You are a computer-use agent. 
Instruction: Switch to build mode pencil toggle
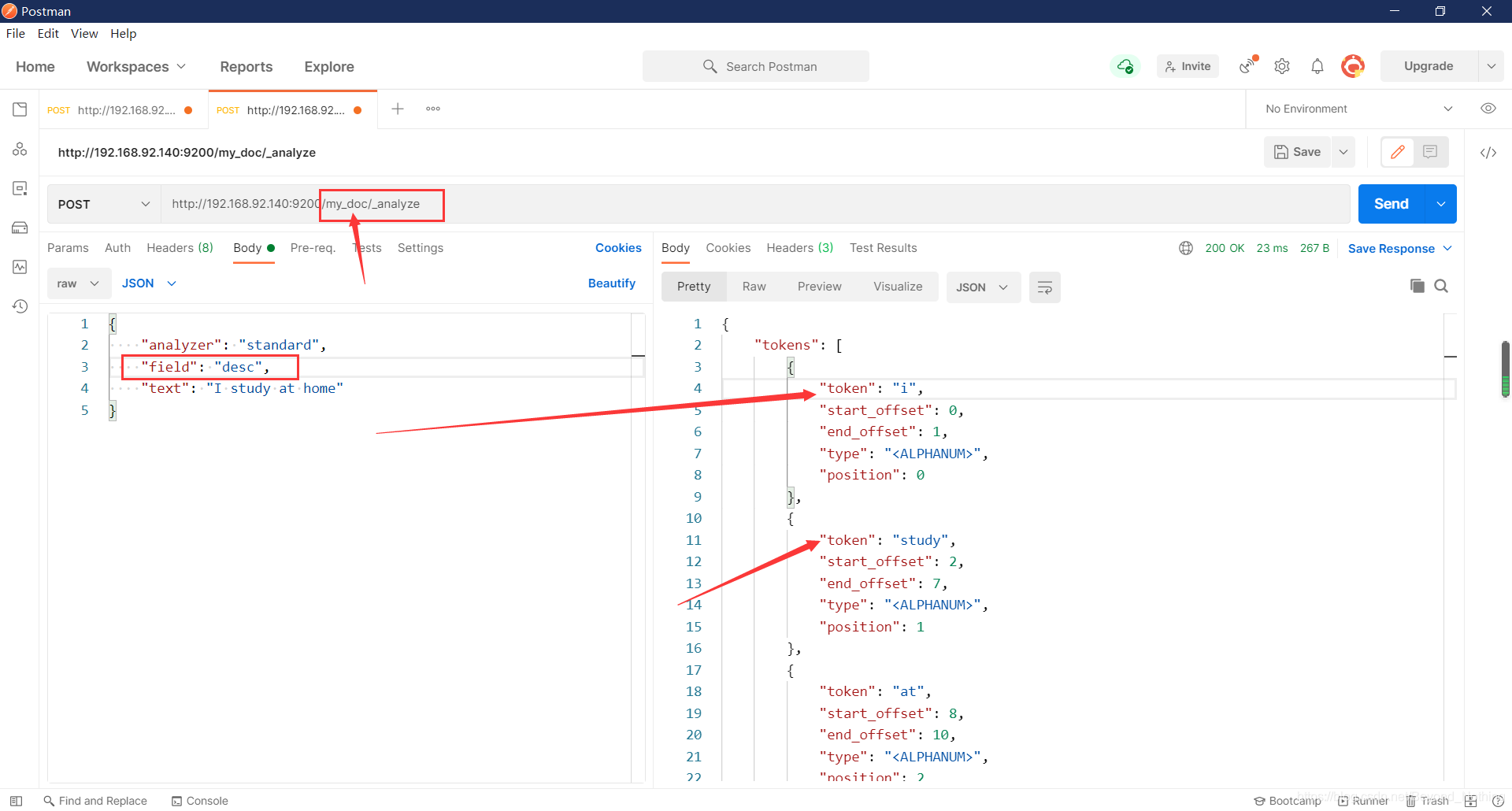(1398, 152)
